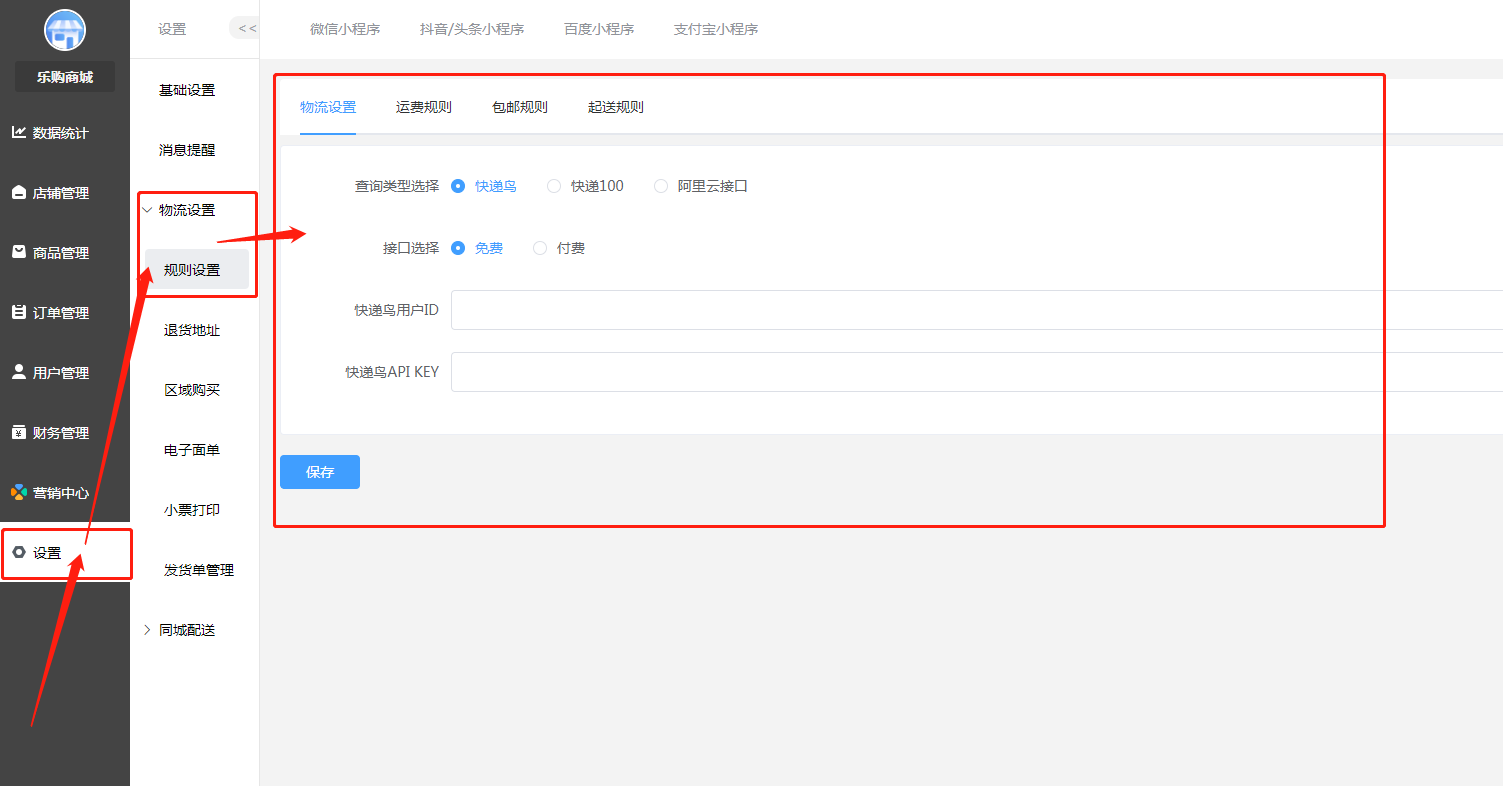Click the 订单管理 clipboard icon
The height and width of the screenshot is (786, 1503).
[x=19, y=312]
